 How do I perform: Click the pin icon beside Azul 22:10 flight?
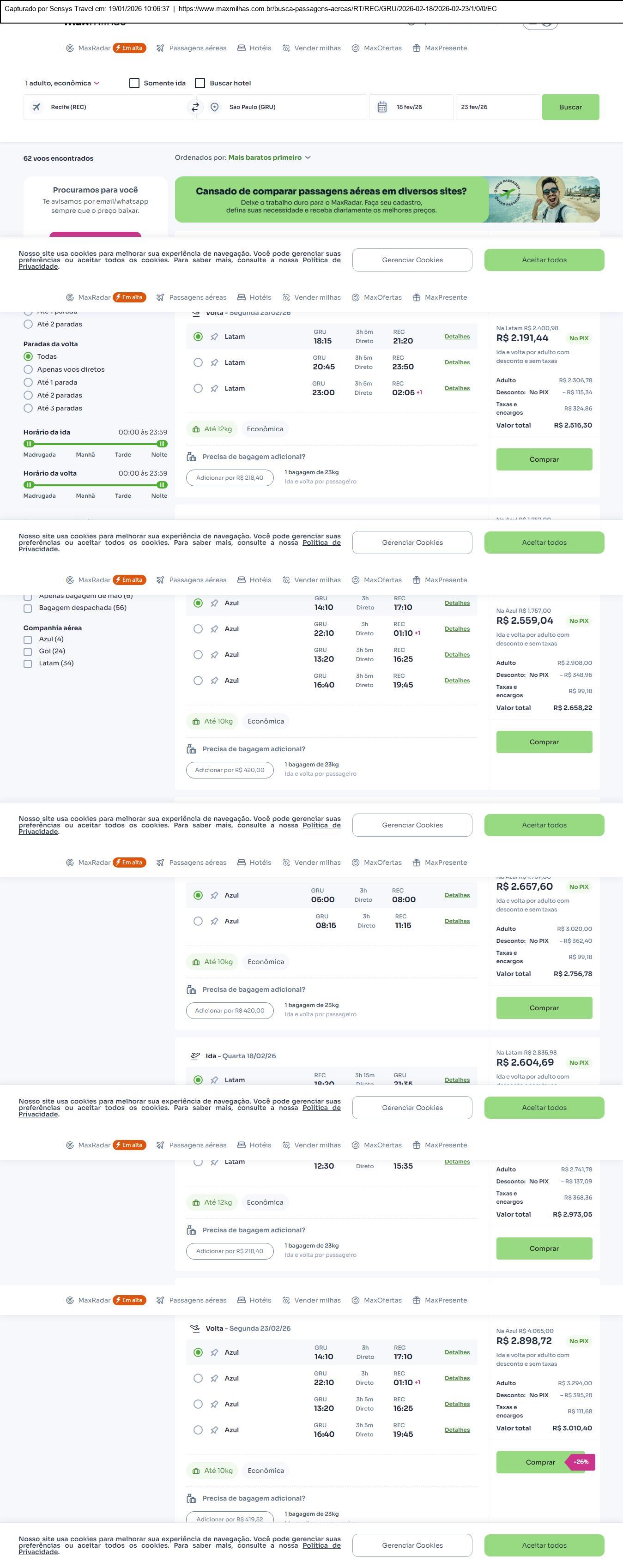pos(214,629)
